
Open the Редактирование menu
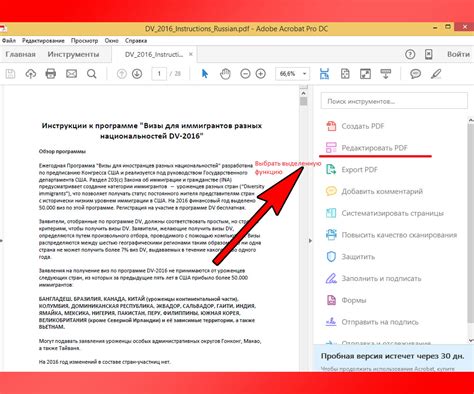point(43,41)
